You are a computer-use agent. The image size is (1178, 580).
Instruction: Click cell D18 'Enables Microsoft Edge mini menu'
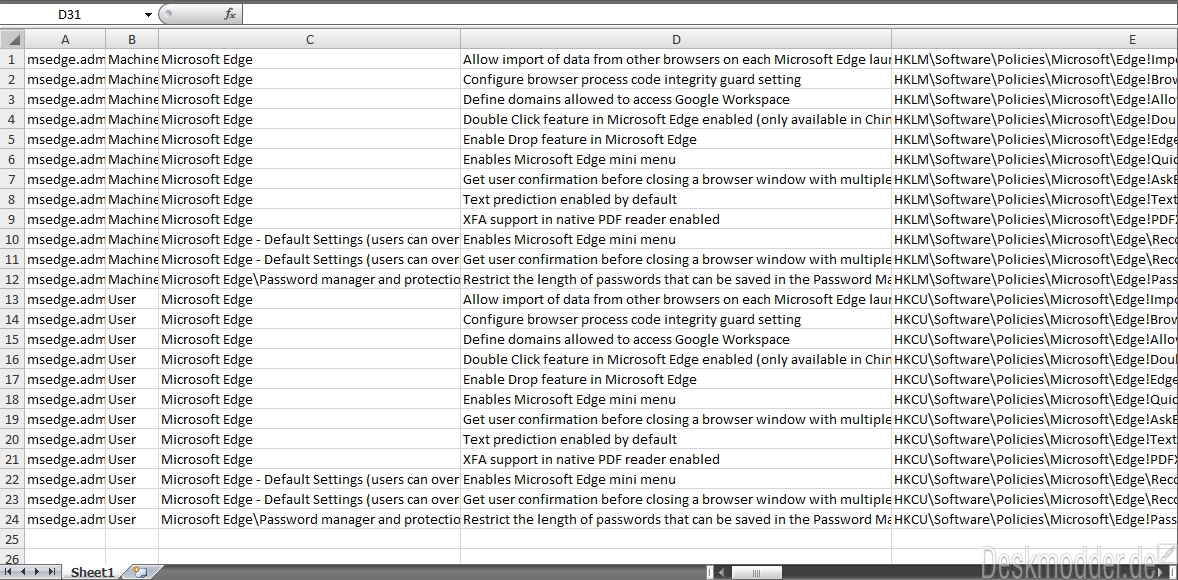coord(676,399)
